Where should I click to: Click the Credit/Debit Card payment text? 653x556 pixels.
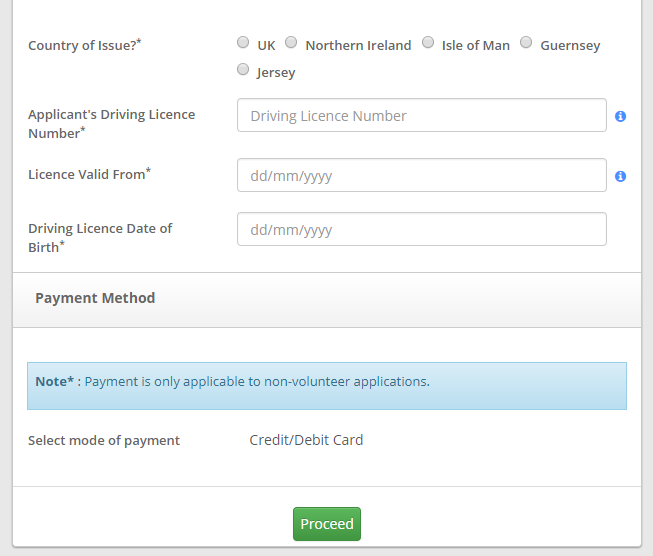[x=306, y=440]
